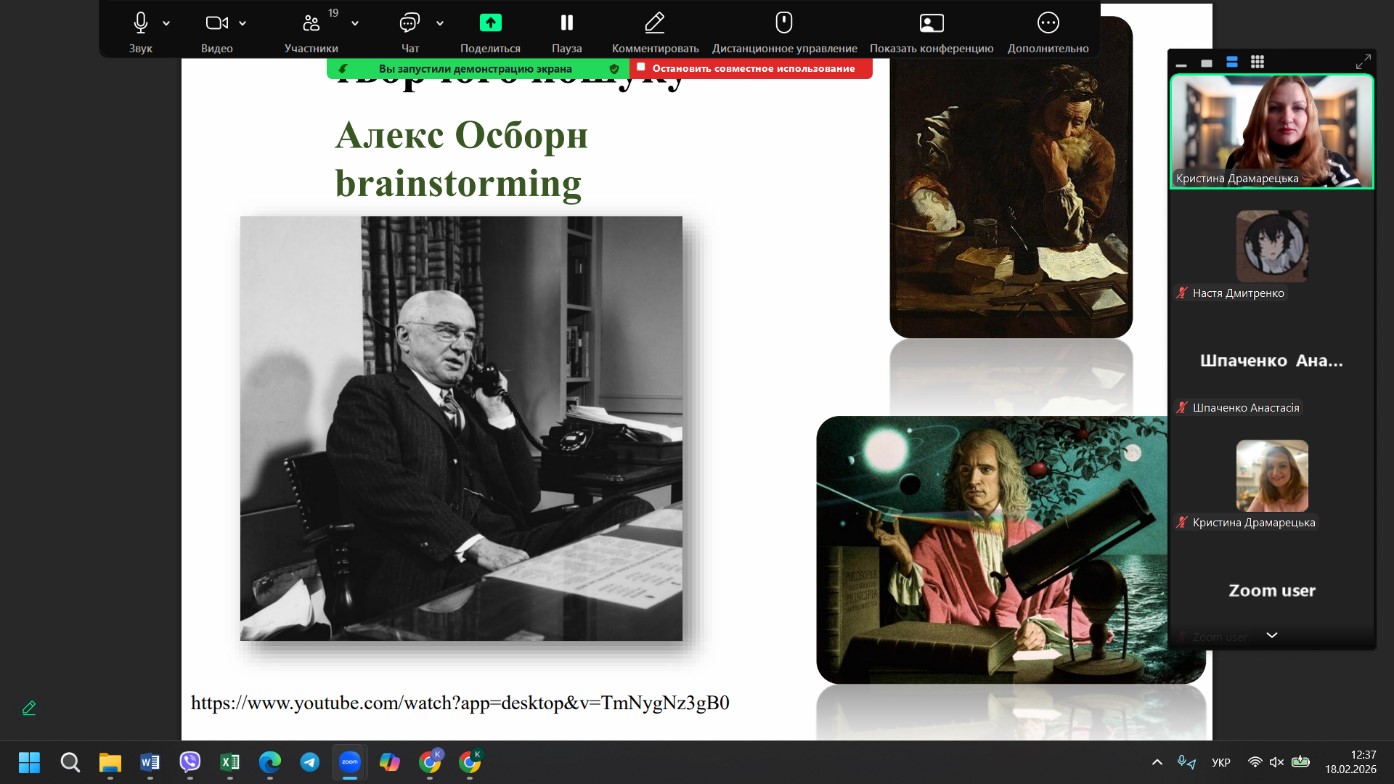1394x784 pixels.
Task: Mute the microphone with the Звук button
Action: pyautogui.click(x=140, y=30)
